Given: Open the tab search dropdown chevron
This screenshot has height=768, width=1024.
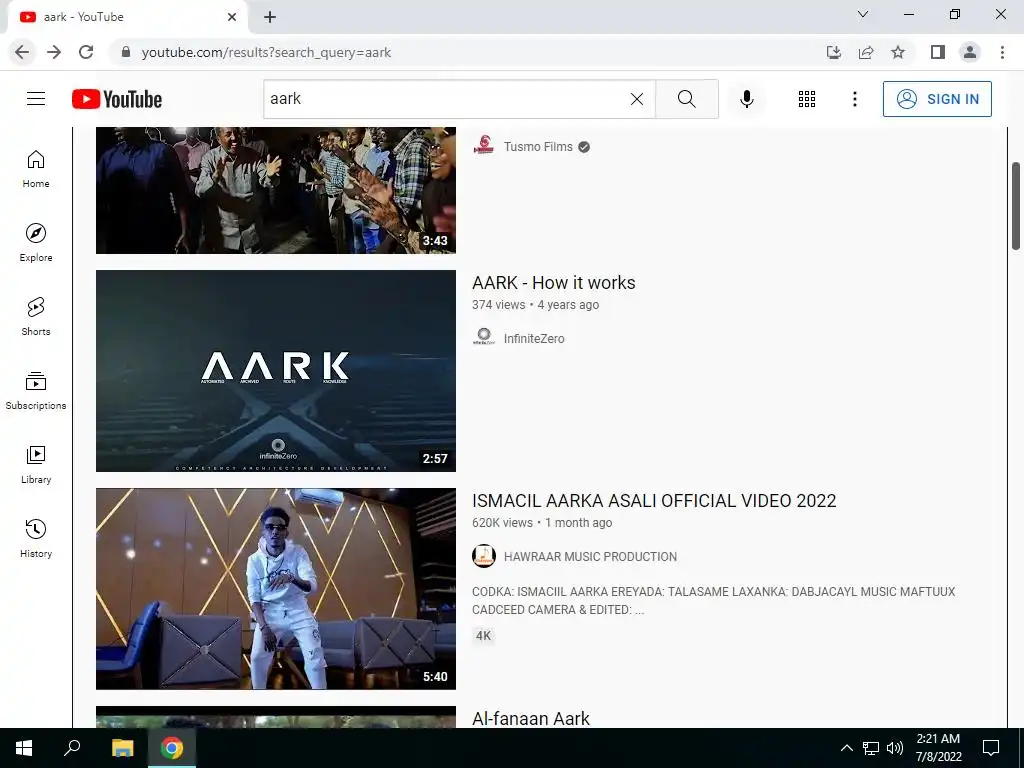Looking at the screenshot, I should 863,14.
